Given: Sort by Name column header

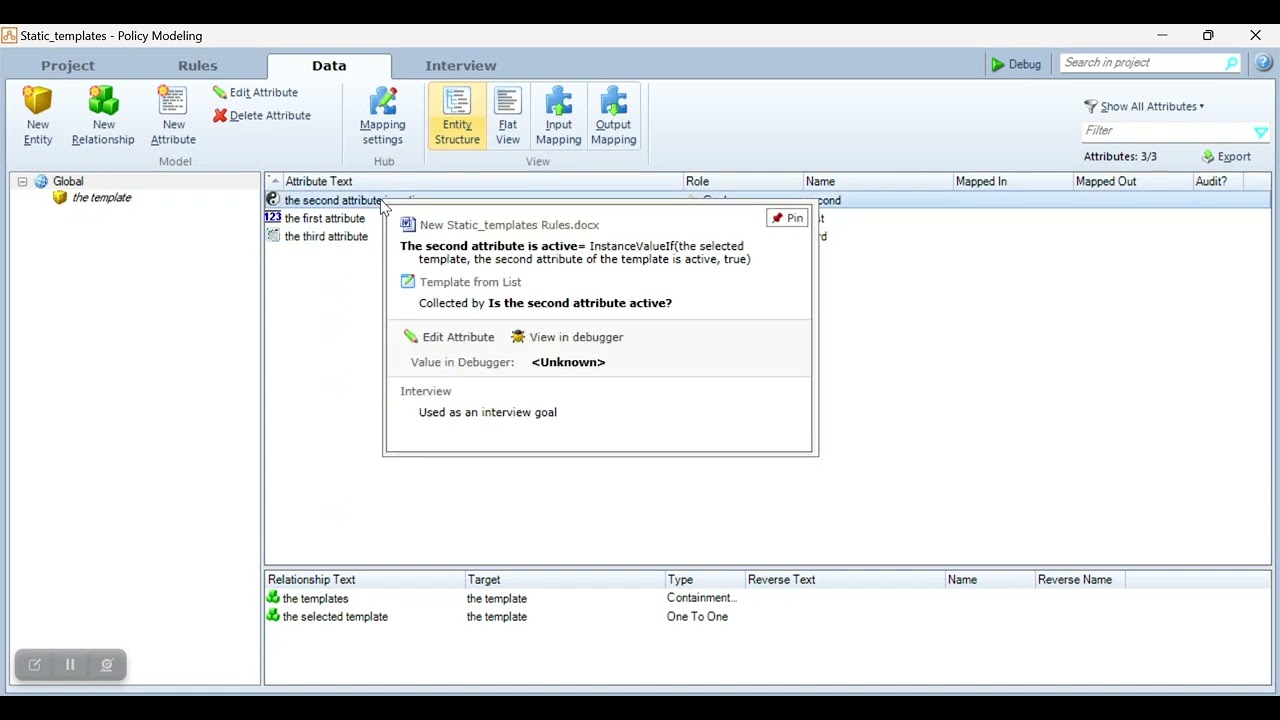Looking at the screenshot, I should 878,182.
